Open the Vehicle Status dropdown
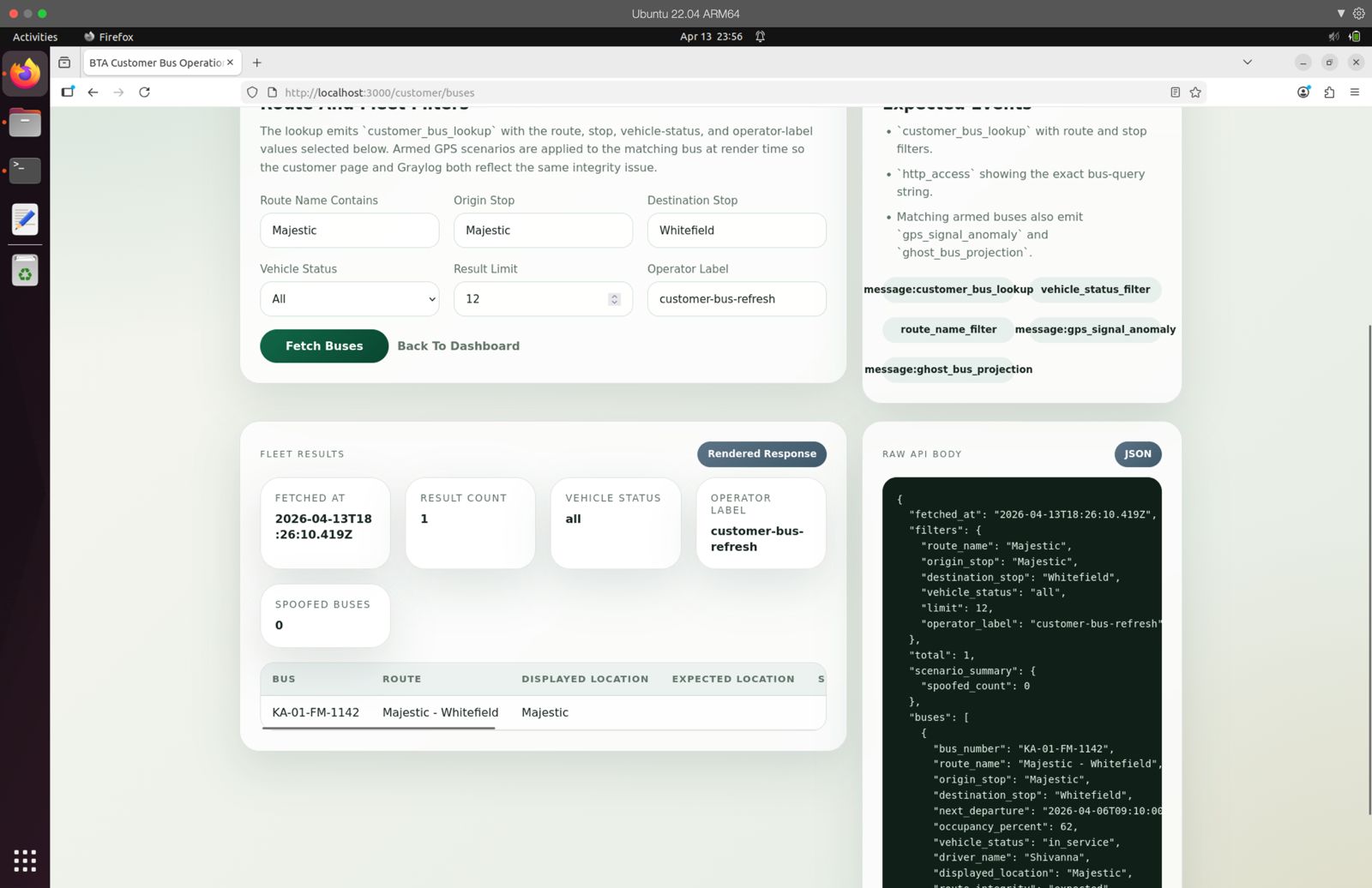The image size is (1372, 888). click(350, 299)
